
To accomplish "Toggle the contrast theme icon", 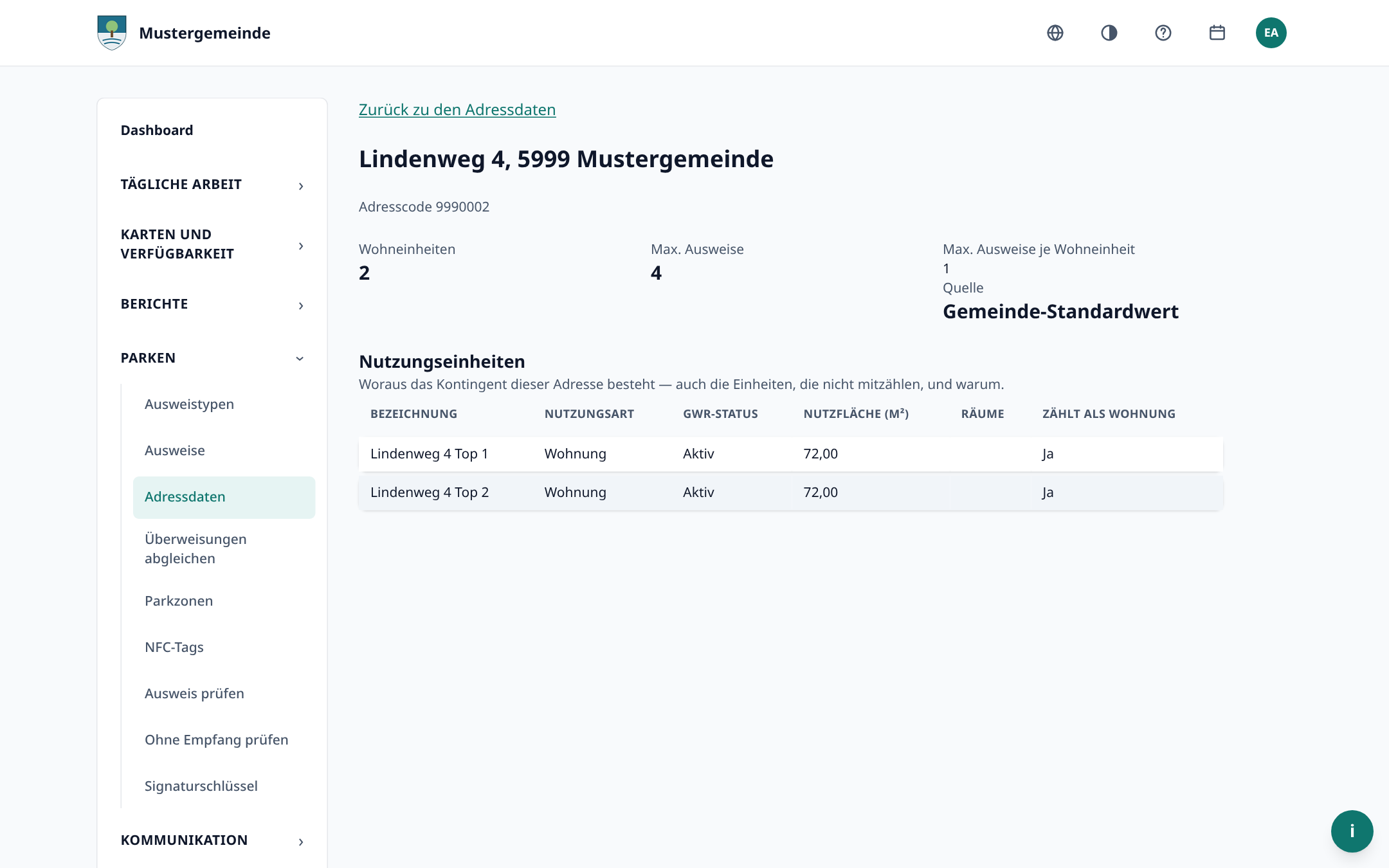I will 1109,33.
